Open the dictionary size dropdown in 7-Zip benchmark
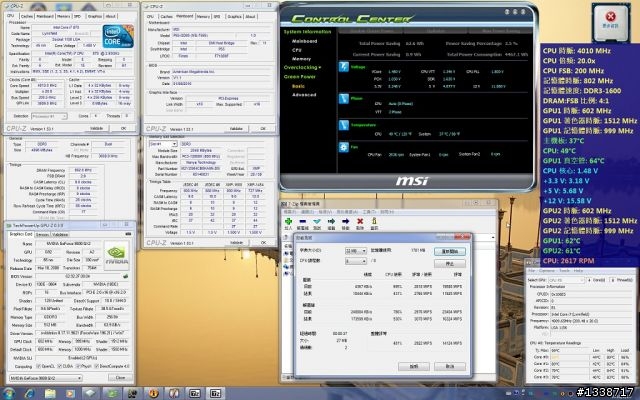This screenshot has height=400, width=640. 356,251
